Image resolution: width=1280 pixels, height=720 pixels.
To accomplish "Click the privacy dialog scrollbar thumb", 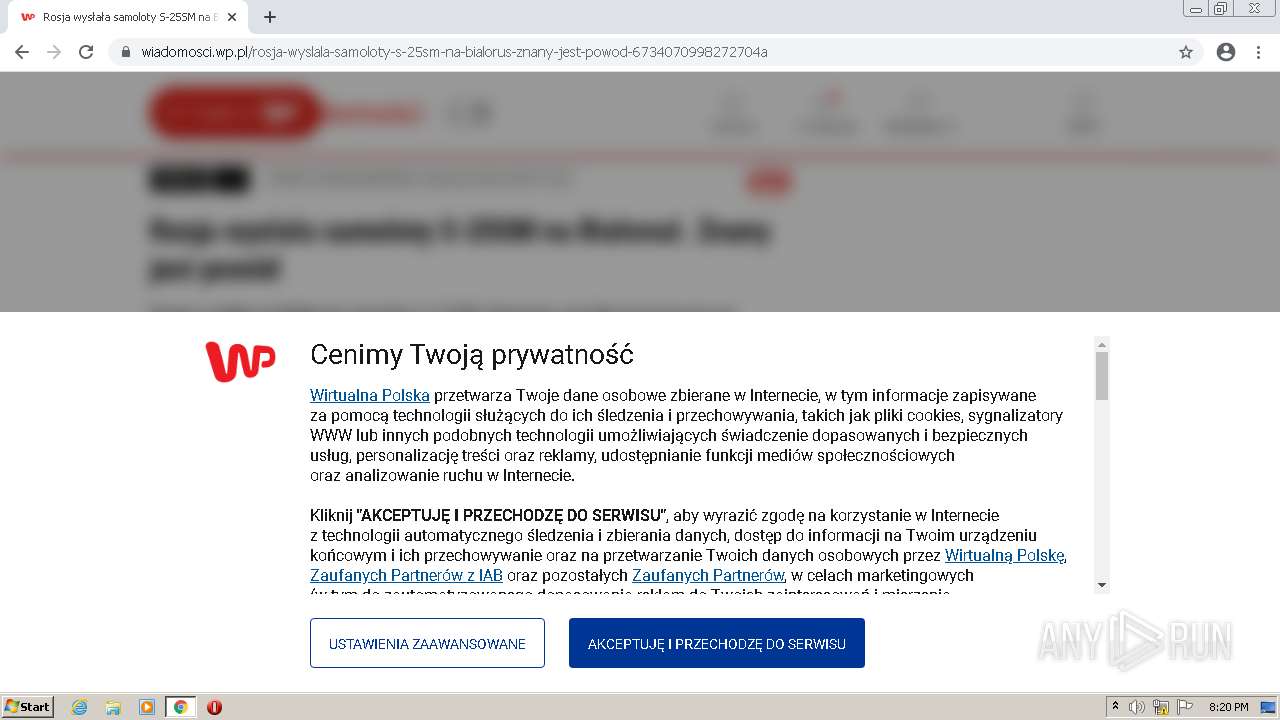I will click(1102, 376).
